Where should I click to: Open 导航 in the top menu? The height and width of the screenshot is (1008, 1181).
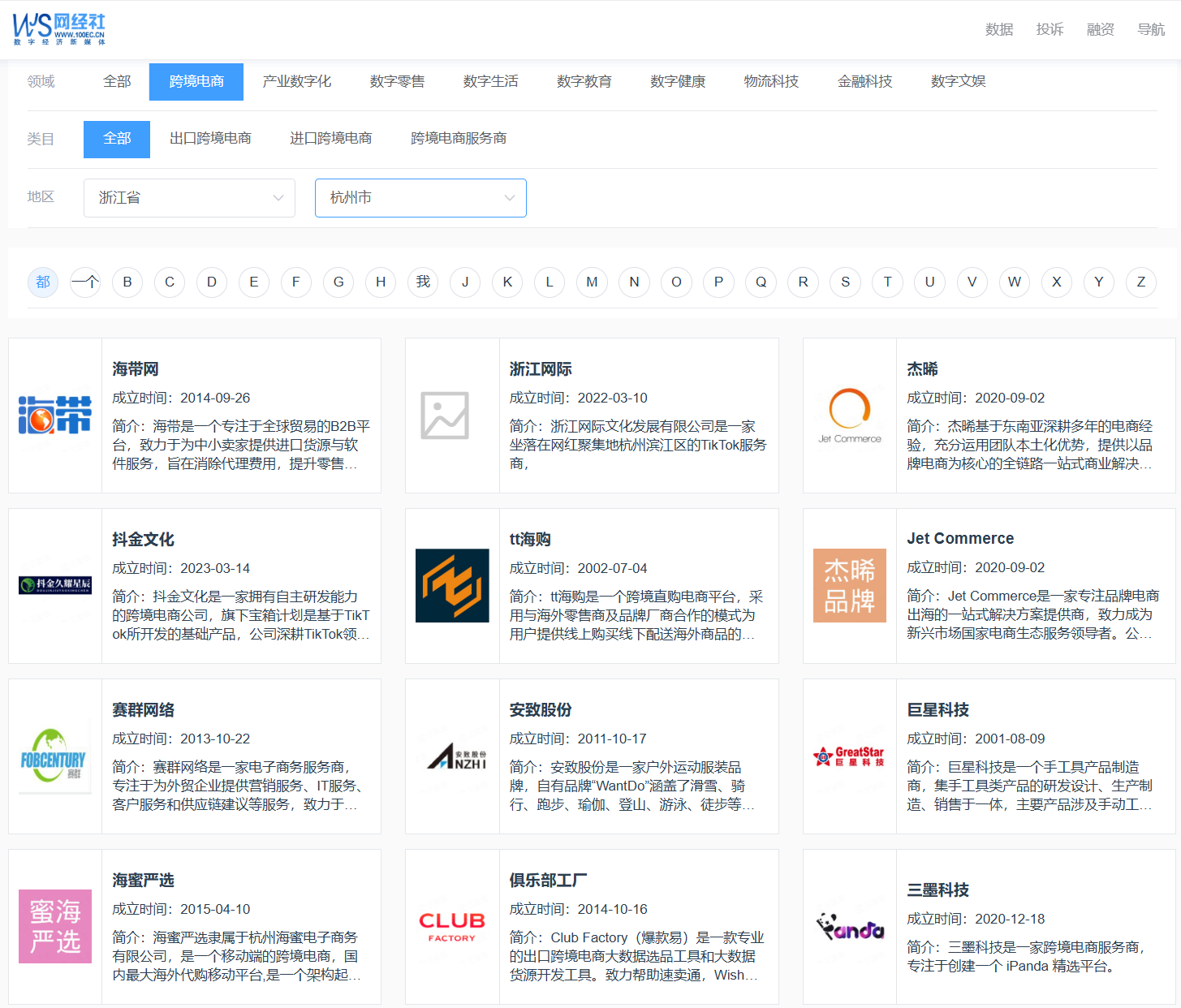(x=1151, y=29)
